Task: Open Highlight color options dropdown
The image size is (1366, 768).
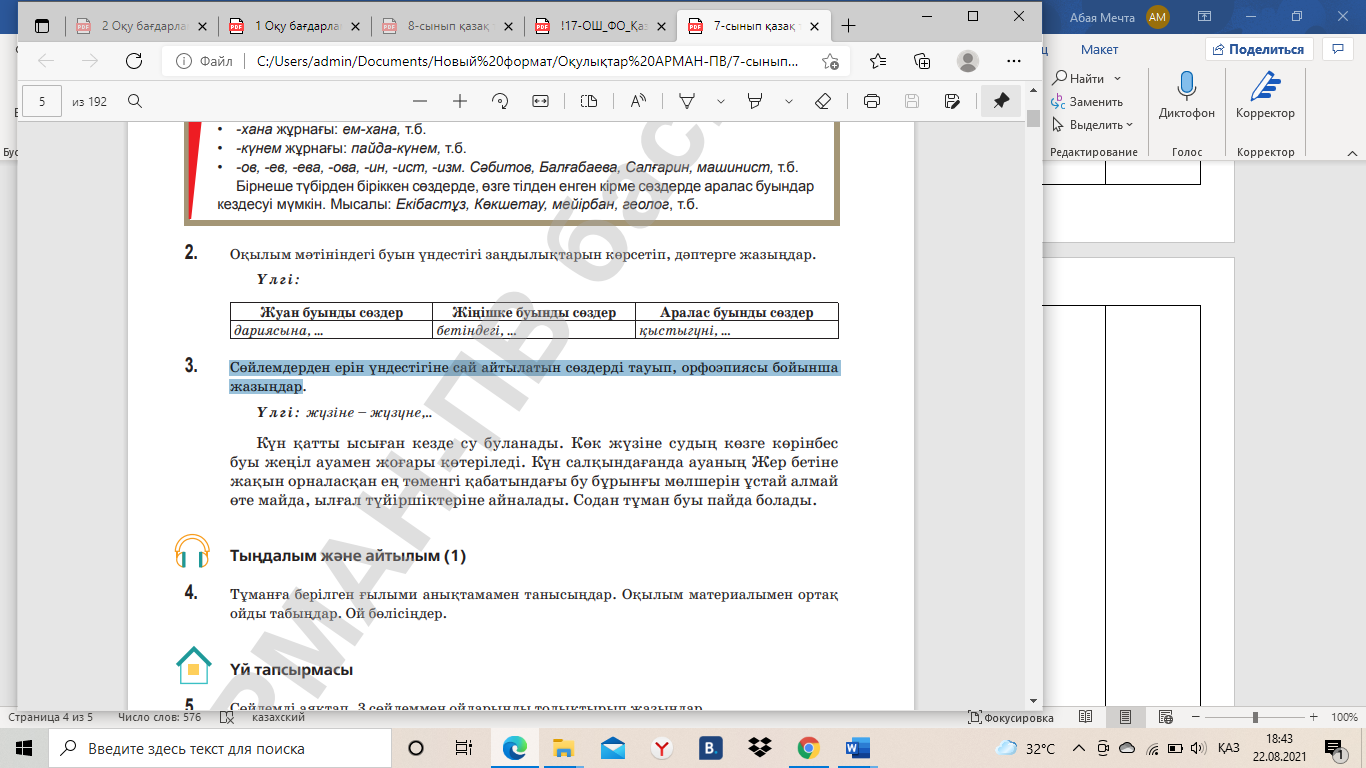Action: (789, 101)
